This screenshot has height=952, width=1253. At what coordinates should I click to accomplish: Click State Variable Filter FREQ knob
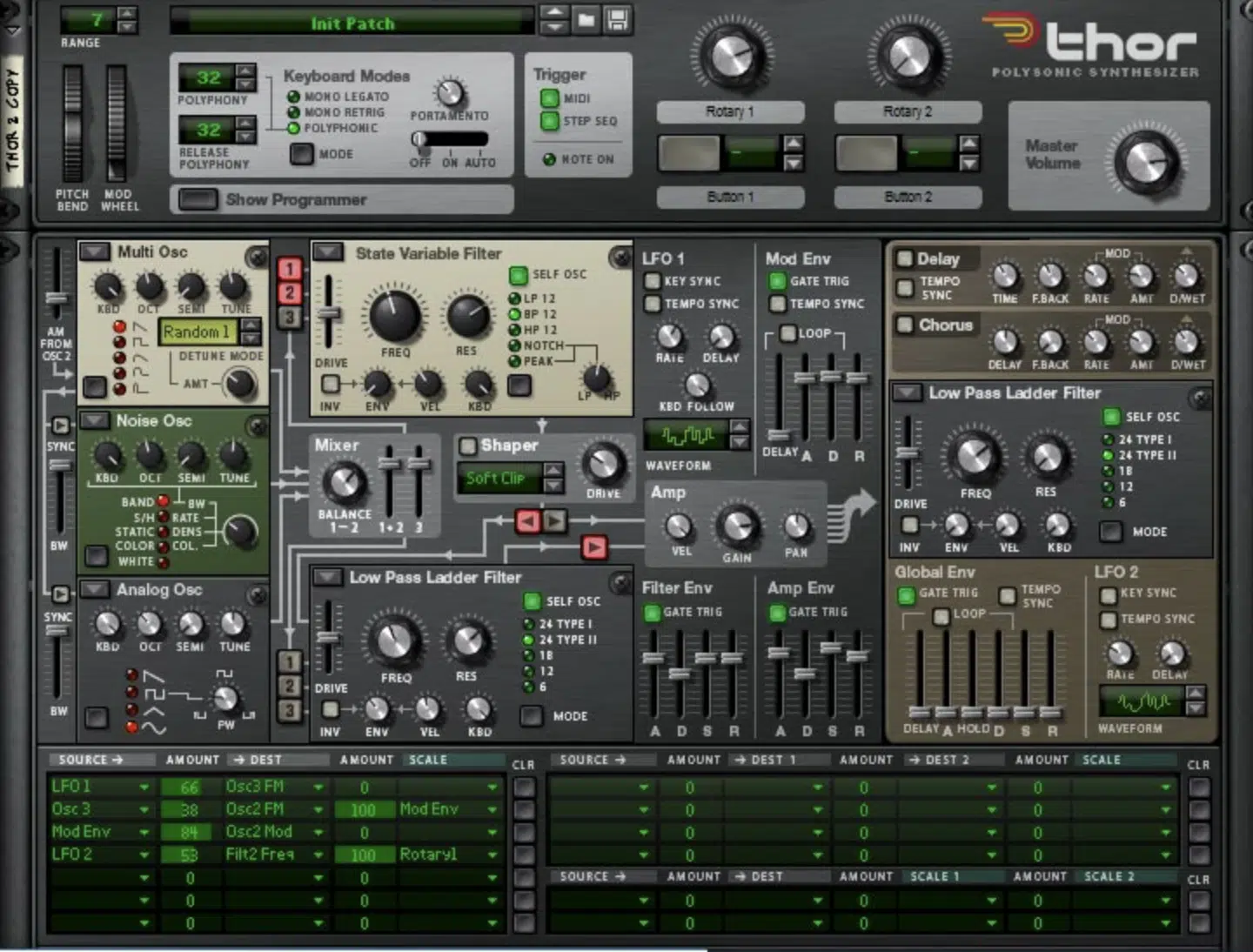[x=395, y=315]
